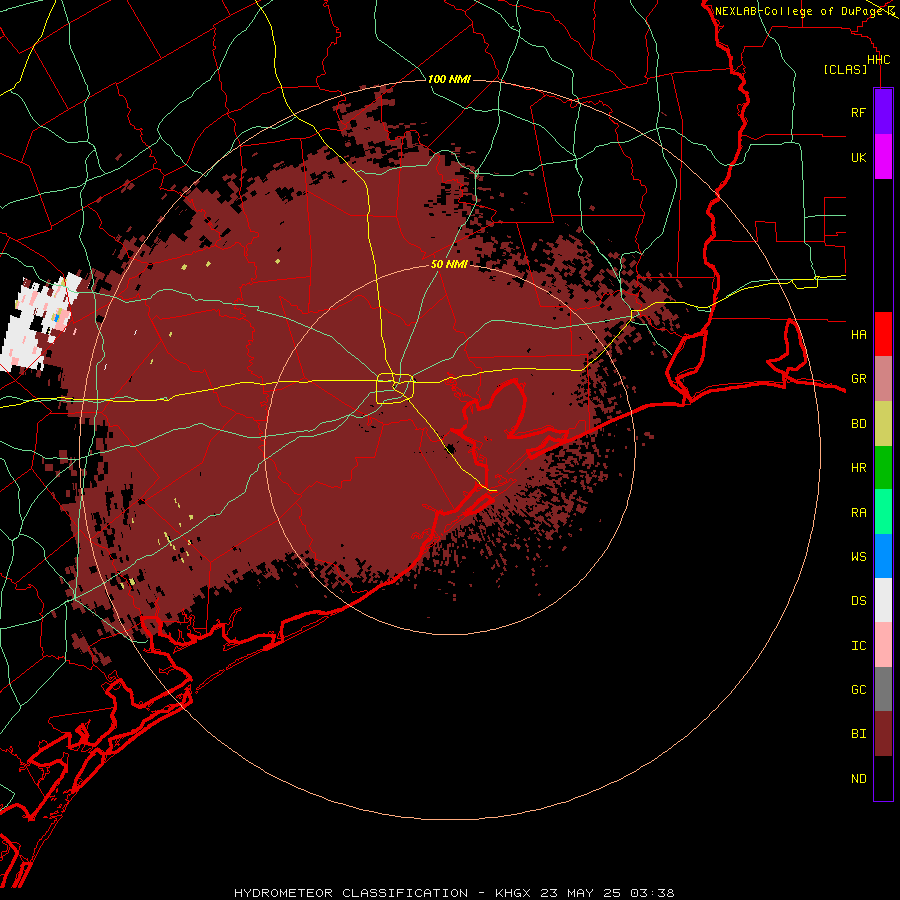Click the BI legend label
Viewport: 900px width, 900px height.
point(858,734)
